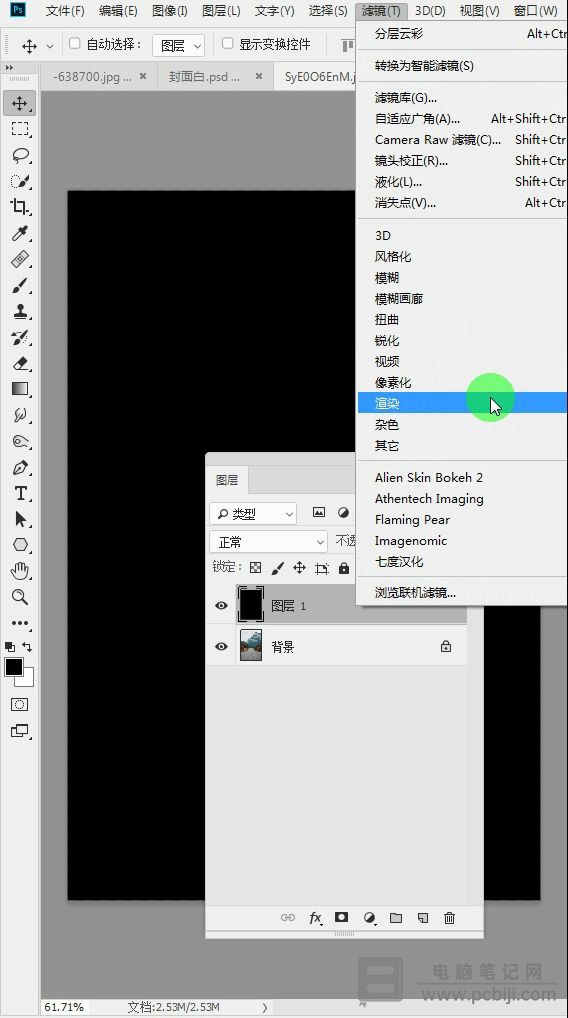Screen dimensions: 568x1018
Task: Select the Path Selection tool
Action: pyautogui.click(x=19, y=519)
